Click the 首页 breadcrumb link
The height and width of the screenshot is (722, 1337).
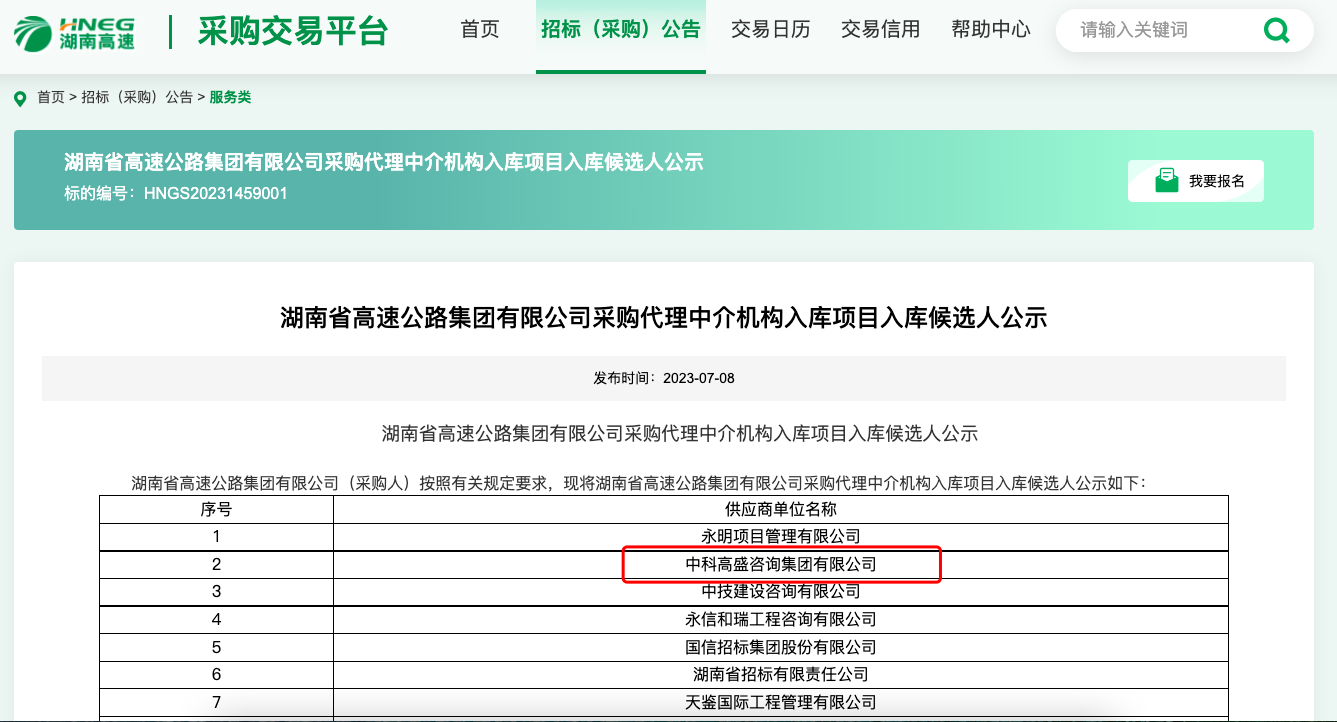(51, 98)
